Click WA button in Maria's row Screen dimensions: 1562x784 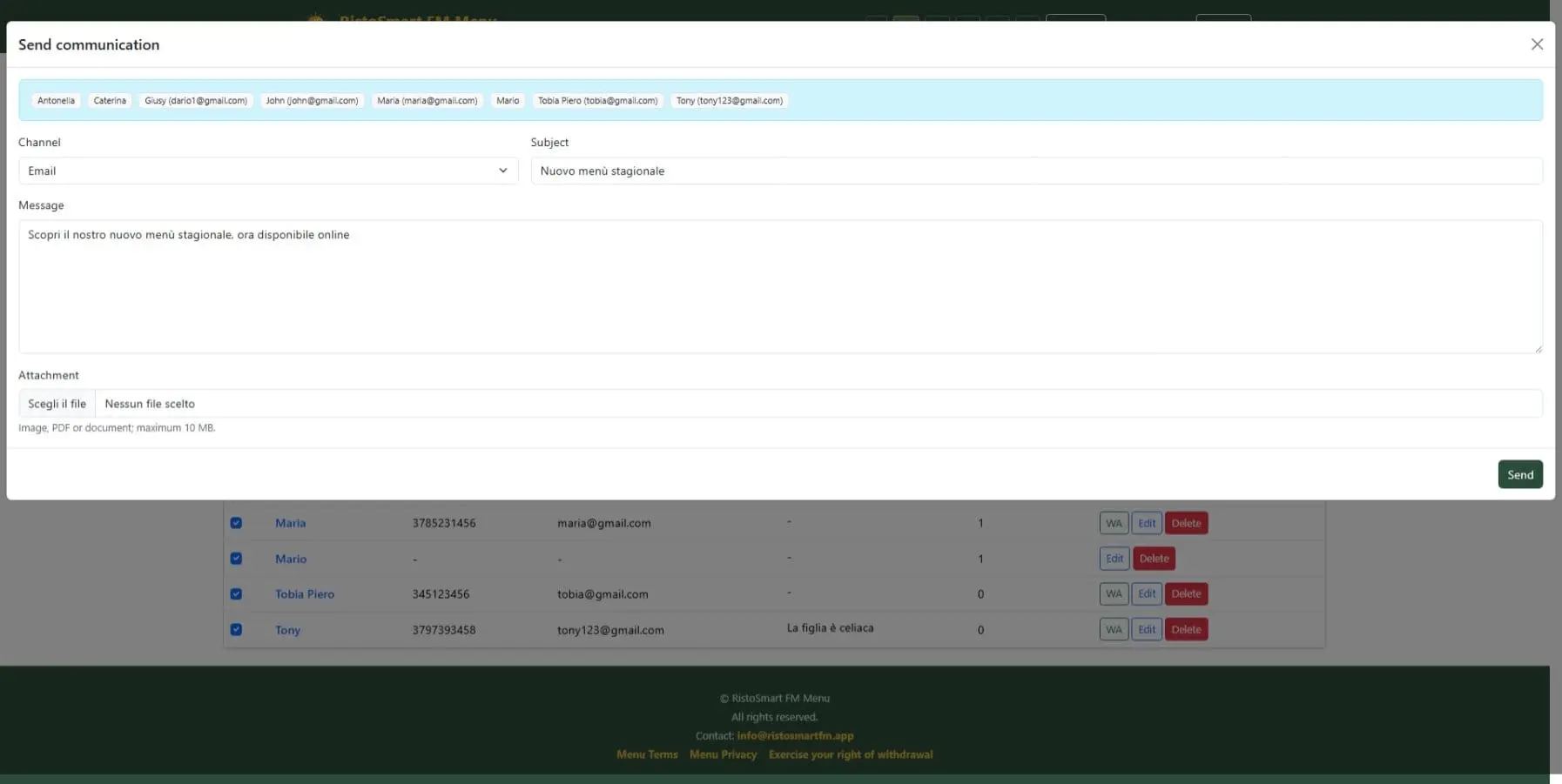coord(1114,523)
